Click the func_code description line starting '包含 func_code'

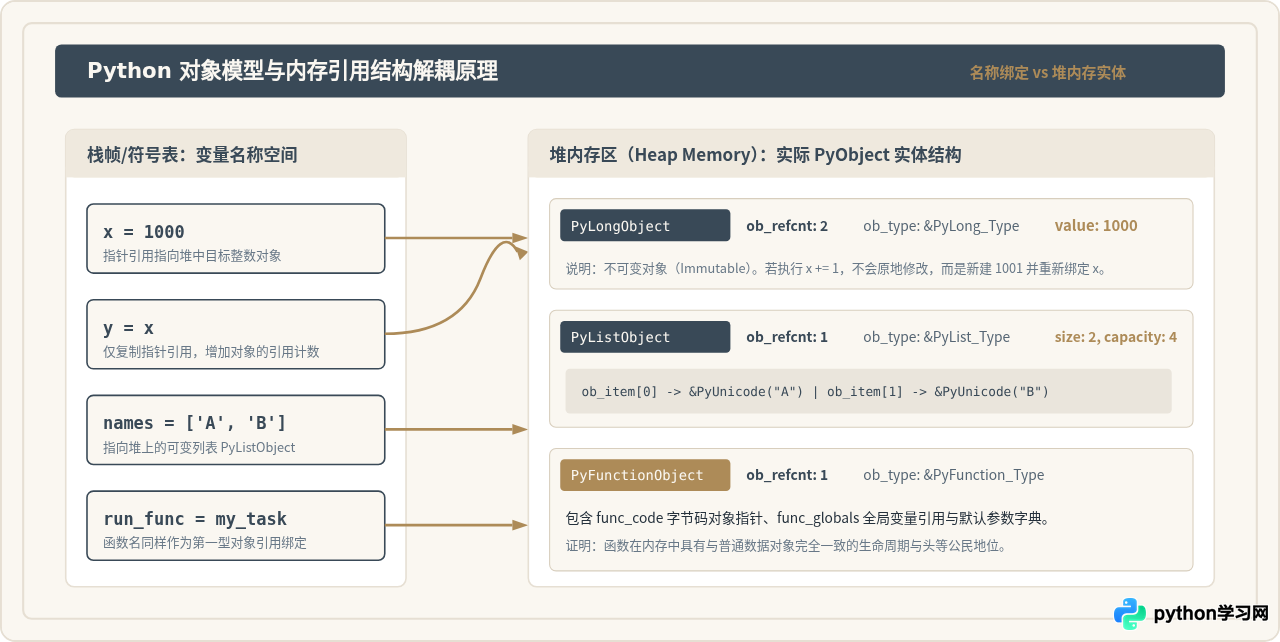point(807,518)
